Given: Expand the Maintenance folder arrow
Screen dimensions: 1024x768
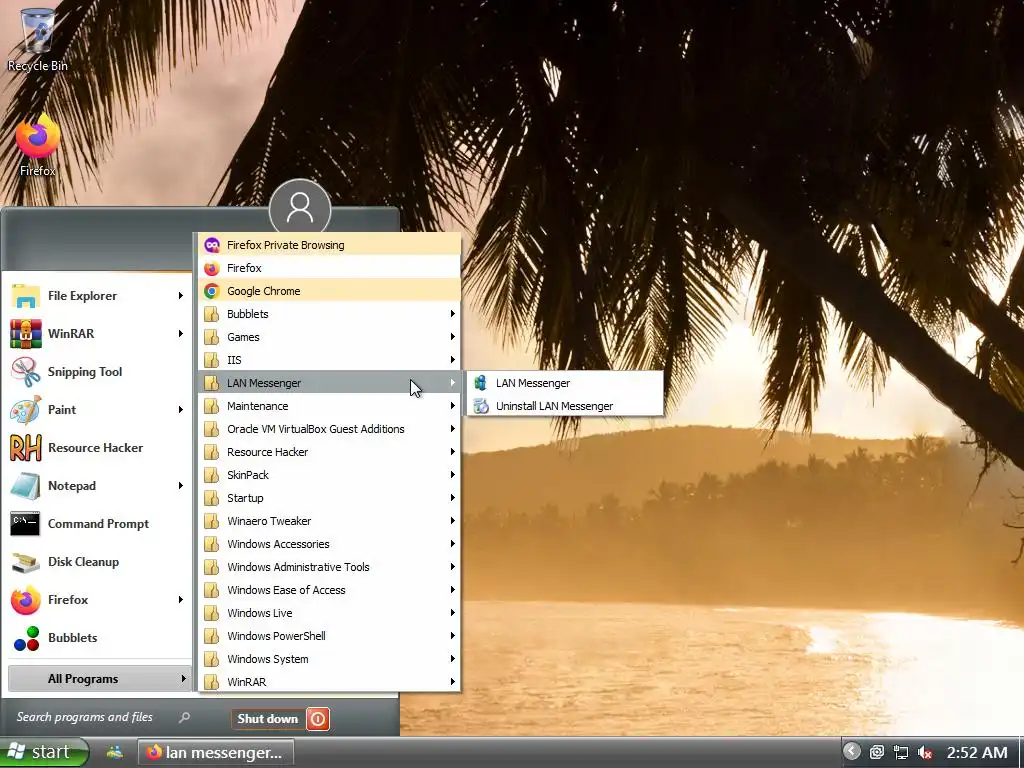Looking at the screenshot, I should [452, 406].
